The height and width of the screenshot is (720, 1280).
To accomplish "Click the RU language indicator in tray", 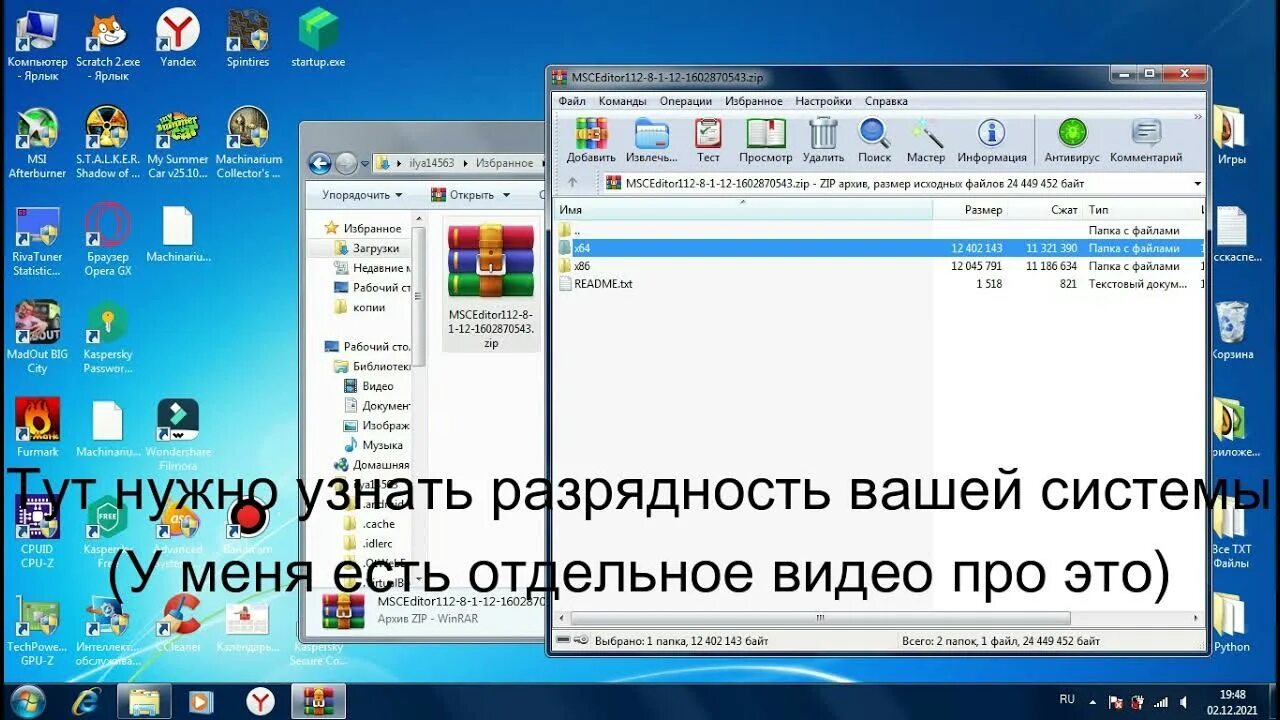I will pyautogui.click(x=1067, y=699).
